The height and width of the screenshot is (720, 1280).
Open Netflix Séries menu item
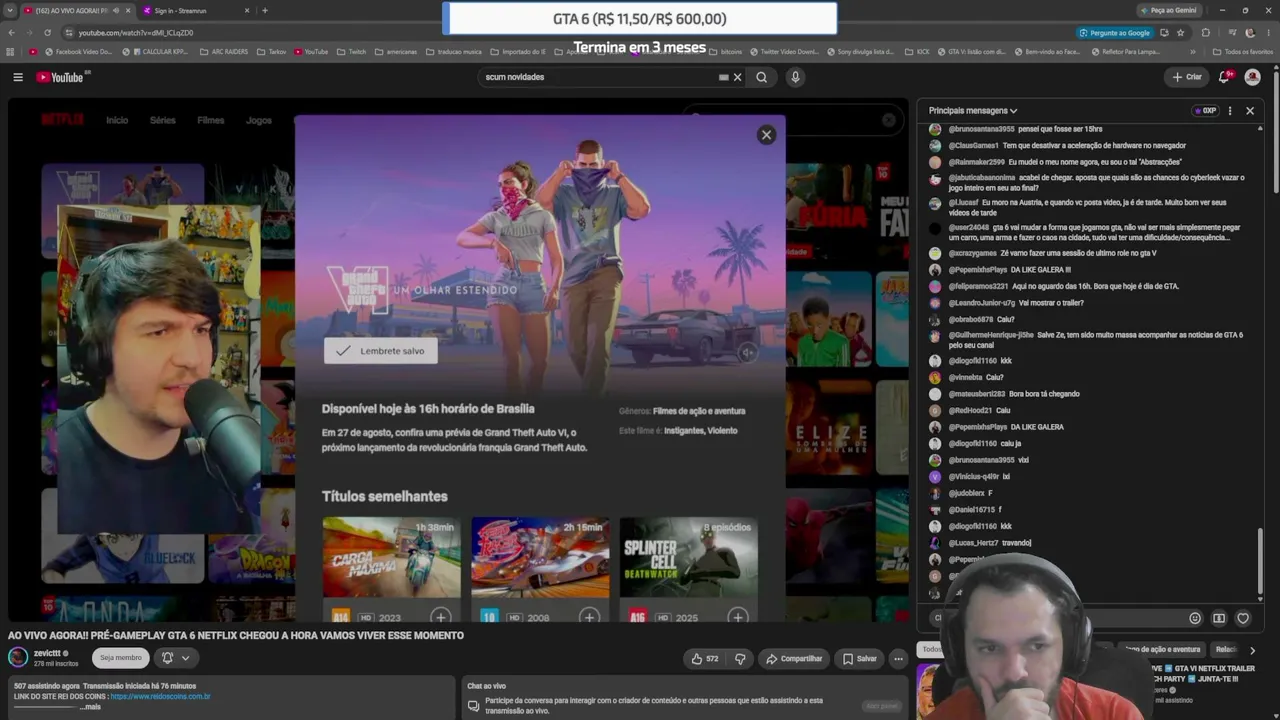162,120
